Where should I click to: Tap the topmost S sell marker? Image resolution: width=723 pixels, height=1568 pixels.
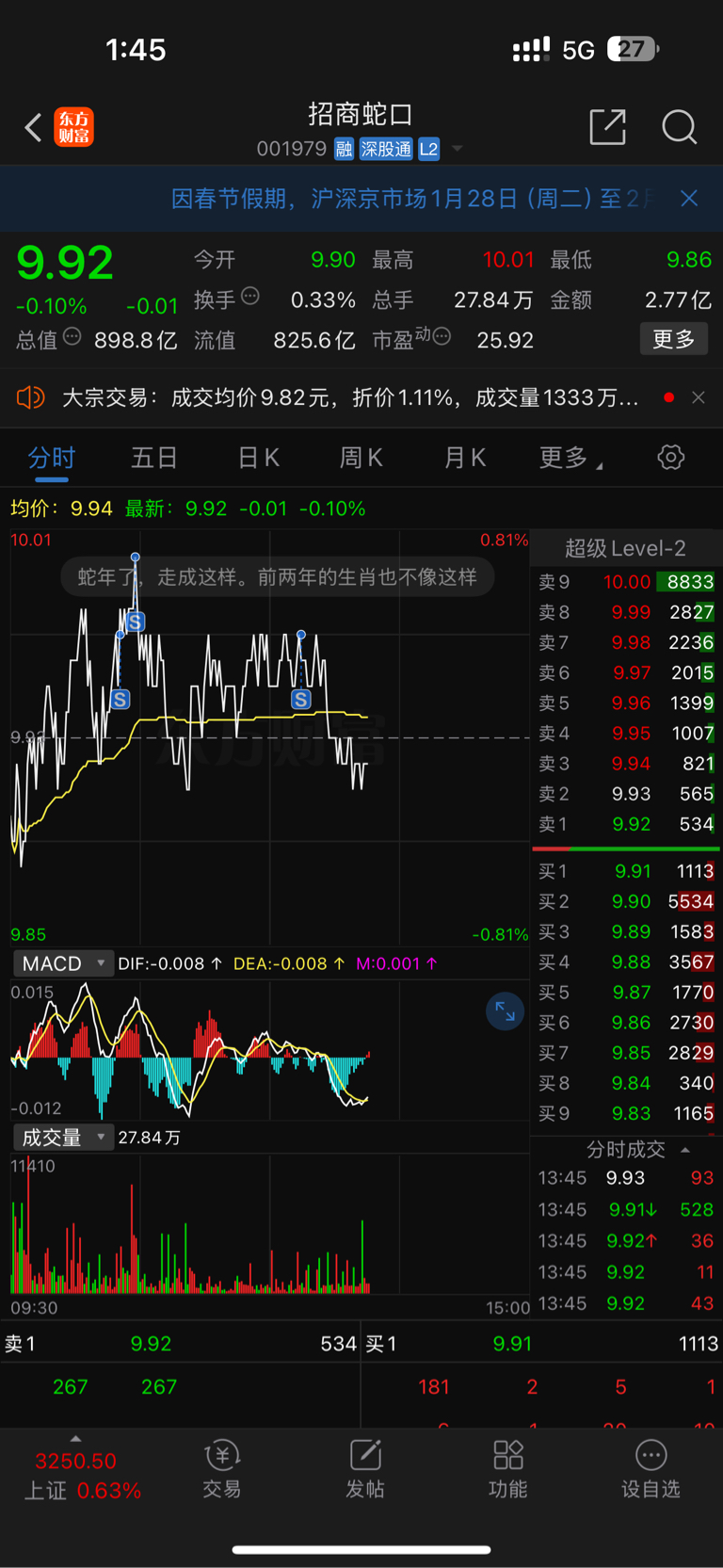point(136,622)
